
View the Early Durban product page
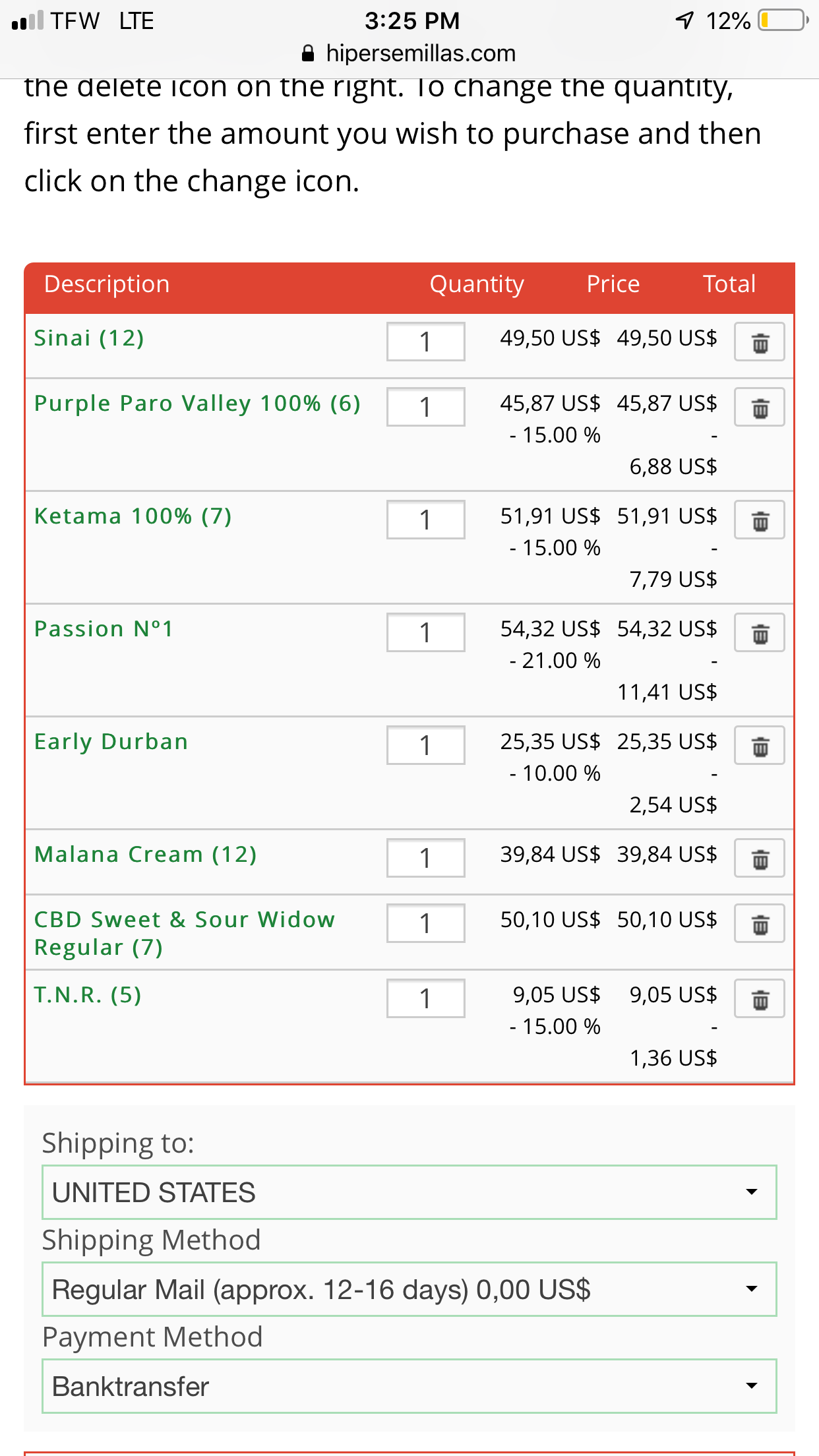point(111,742)
